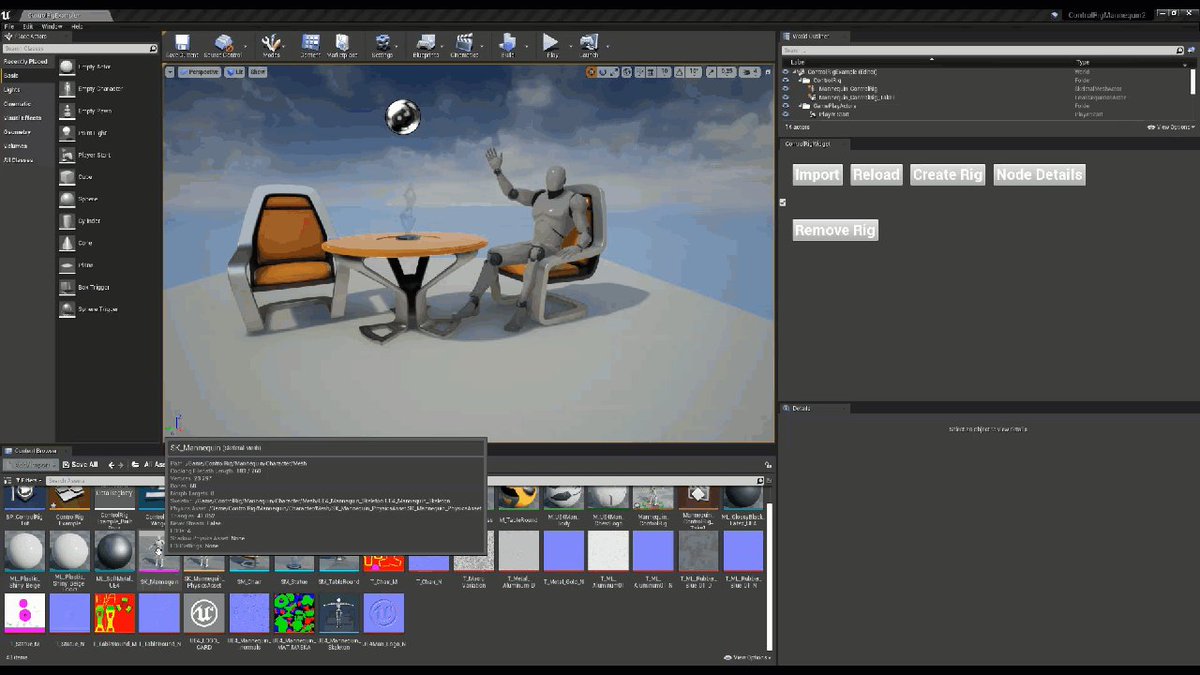Open the Marketplace toolbar button
1200x675 pixels.
coord(343,45)
